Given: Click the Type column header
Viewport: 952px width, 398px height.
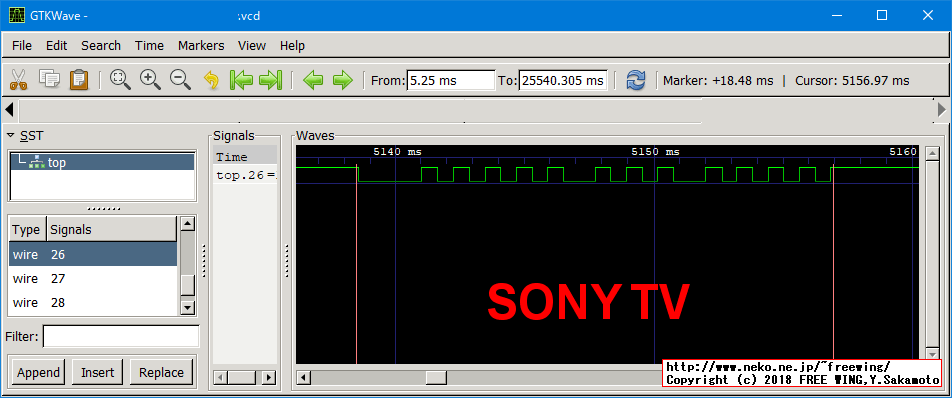Looking at the screenshot, I should pyautogui.click(x=27, y=230).
